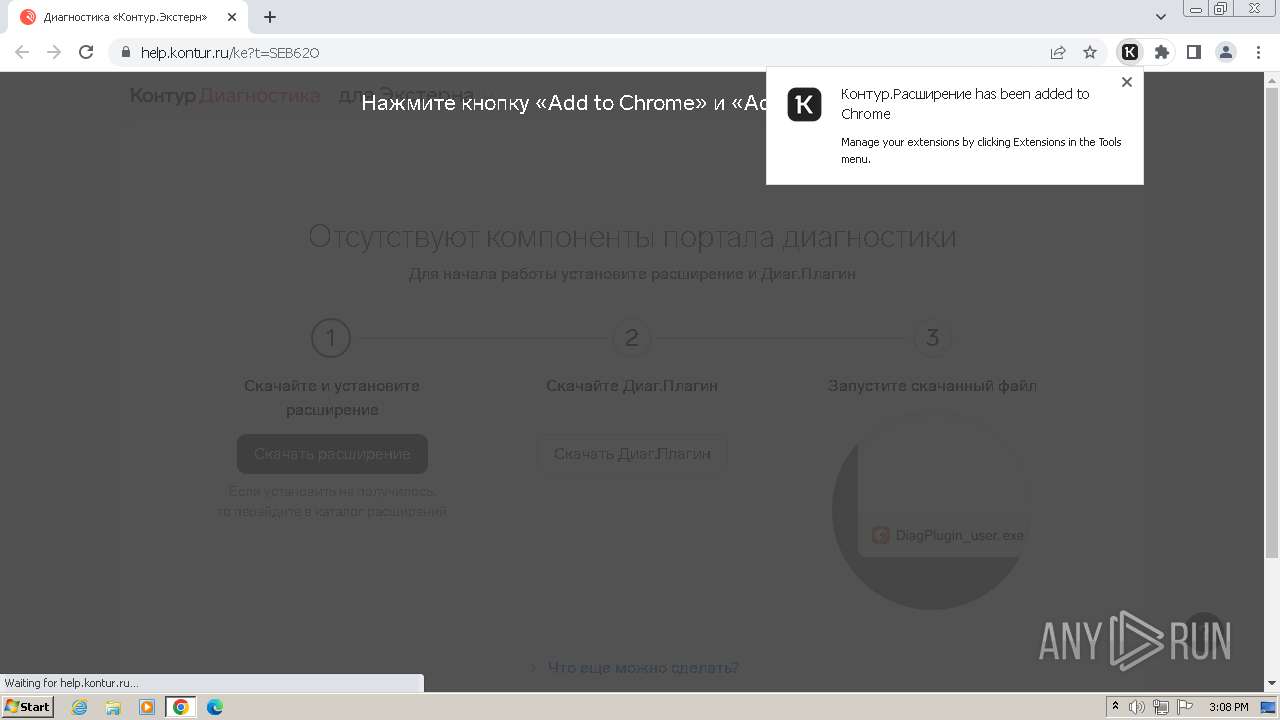Click the Запустите скачанный файл step label
Screen dimensions: 1280x720
point(932,385)
